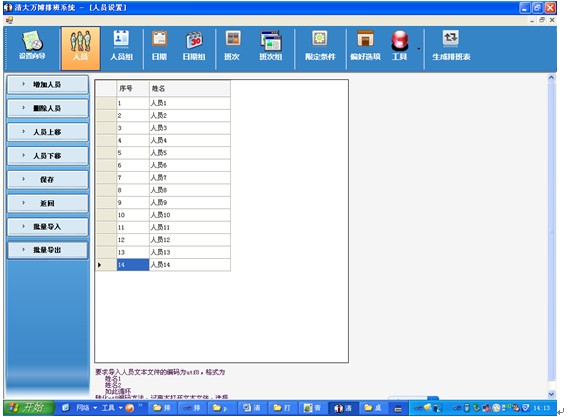This screenshot has height=417, width=568.
Task: Select the 人员组 toolbar icon
Action: coord(121,46)
